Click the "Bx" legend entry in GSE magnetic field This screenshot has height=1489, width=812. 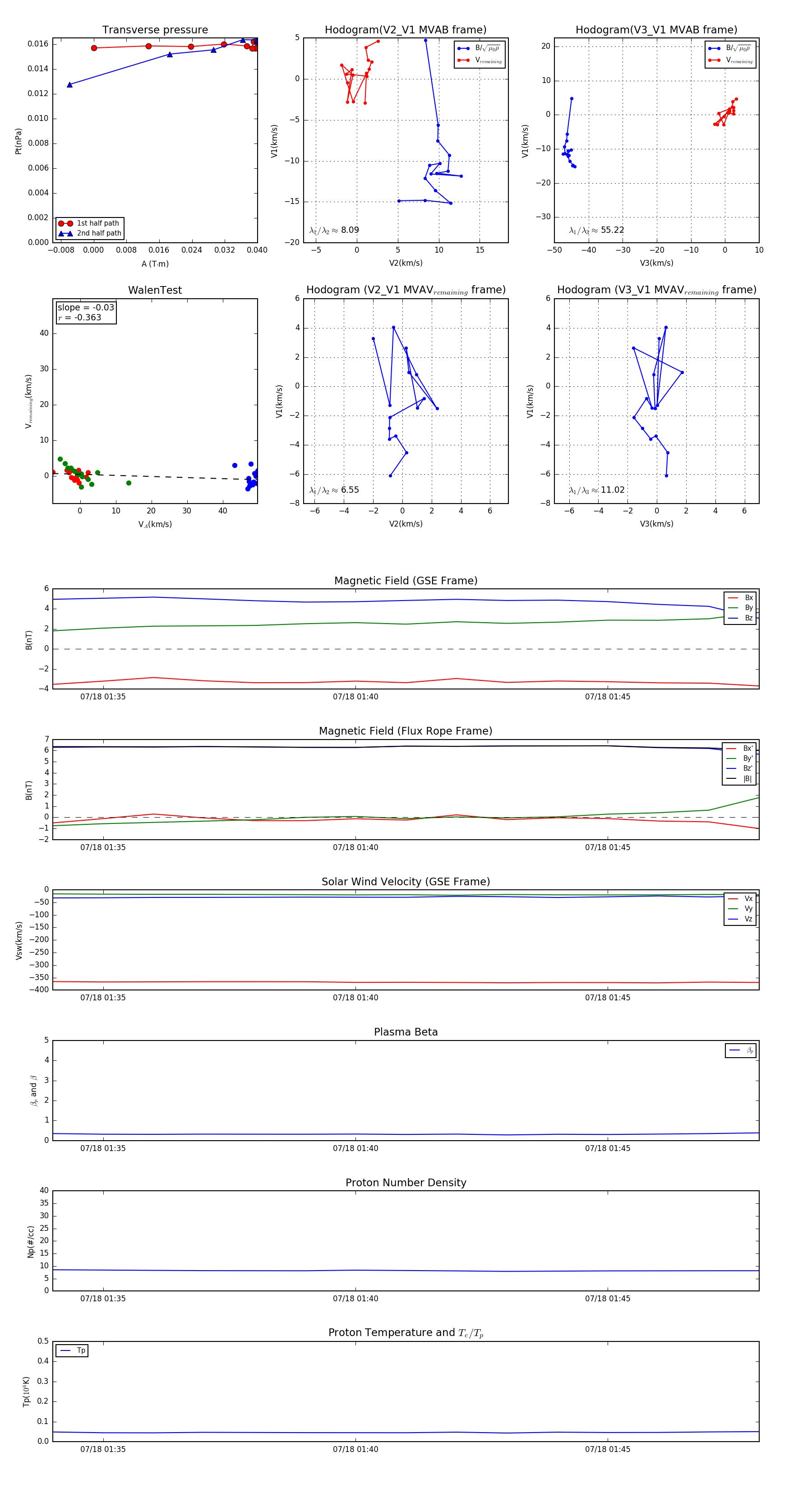coord(740,598)
